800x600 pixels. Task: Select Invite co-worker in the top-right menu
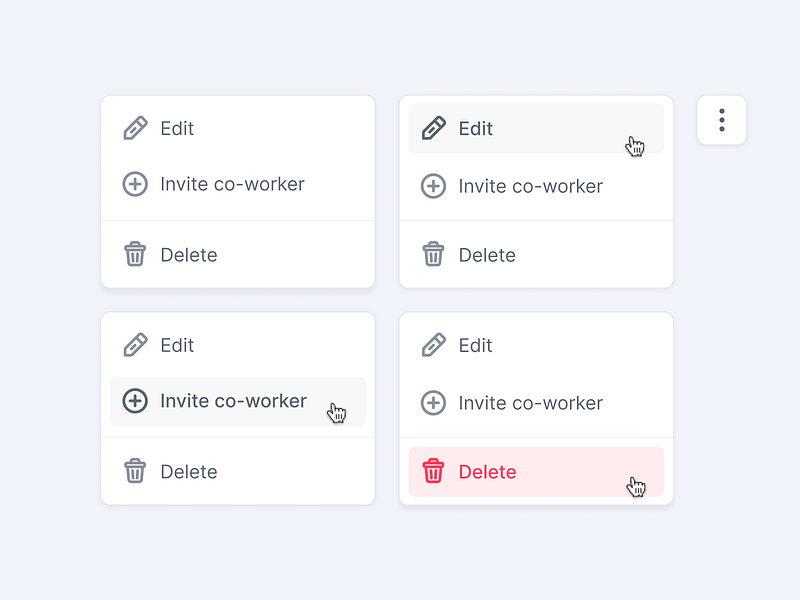tap(531, 186)
